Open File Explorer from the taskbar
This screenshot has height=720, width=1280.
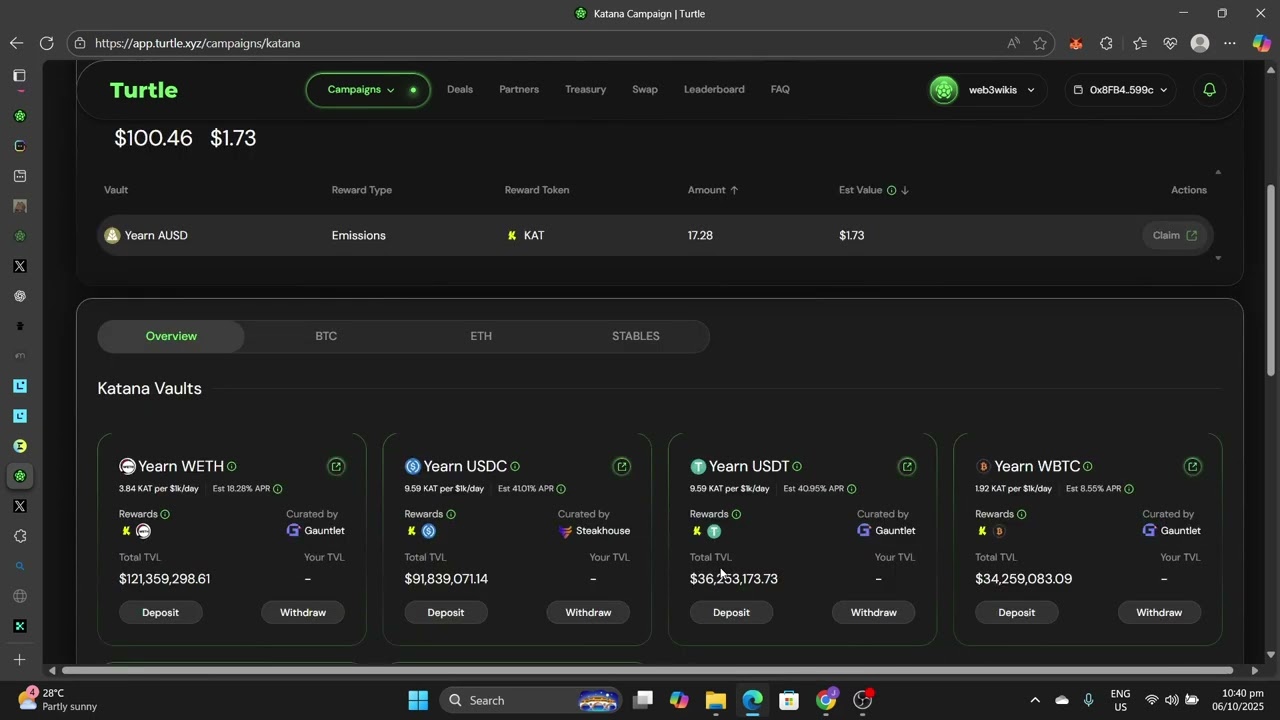[716, 700]
